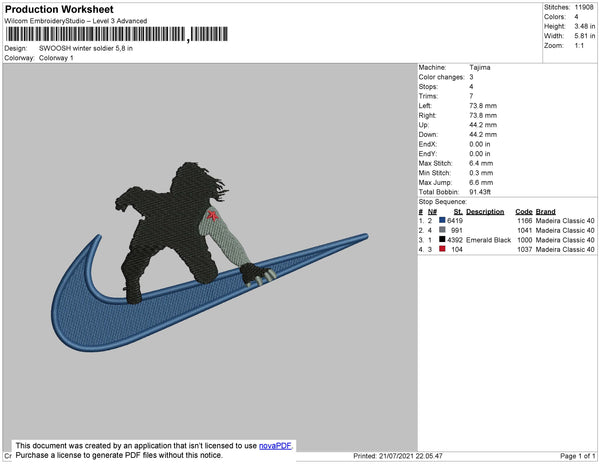The height and width of the screenshot is (464, 600).
Task: Click the 'Production Worksheet' title
Action: [x=59, y=9]
